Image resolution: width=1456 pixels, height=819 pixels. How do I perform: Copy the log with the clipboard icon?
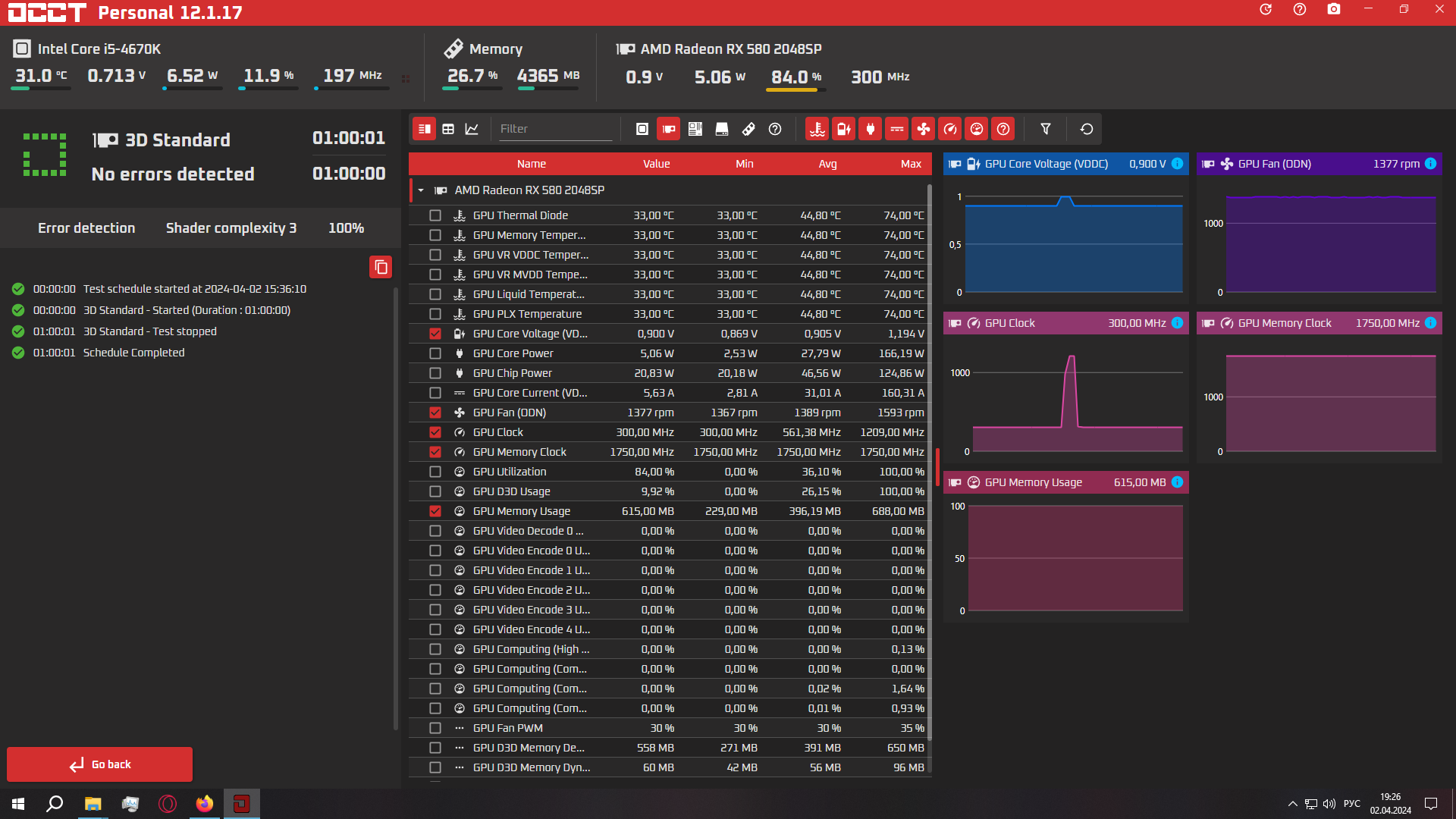pyautogui.click(x=381, y=267)
